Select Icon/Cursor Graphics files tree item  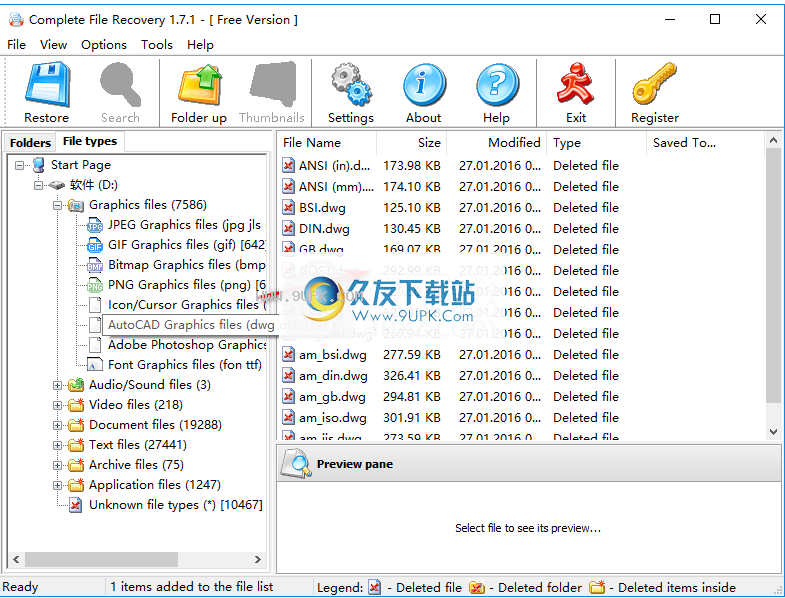click(x=187, y=305)
